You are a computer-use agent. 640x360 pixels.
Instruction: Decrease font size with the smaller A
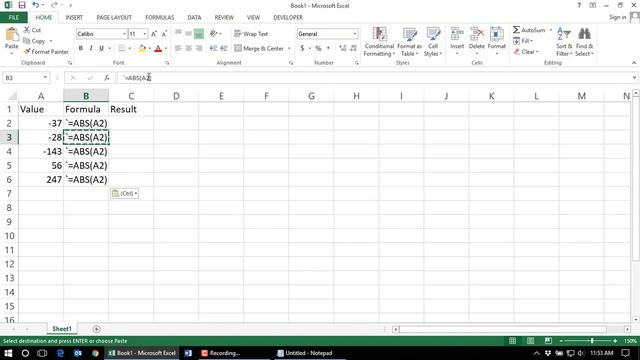[164, 34]
